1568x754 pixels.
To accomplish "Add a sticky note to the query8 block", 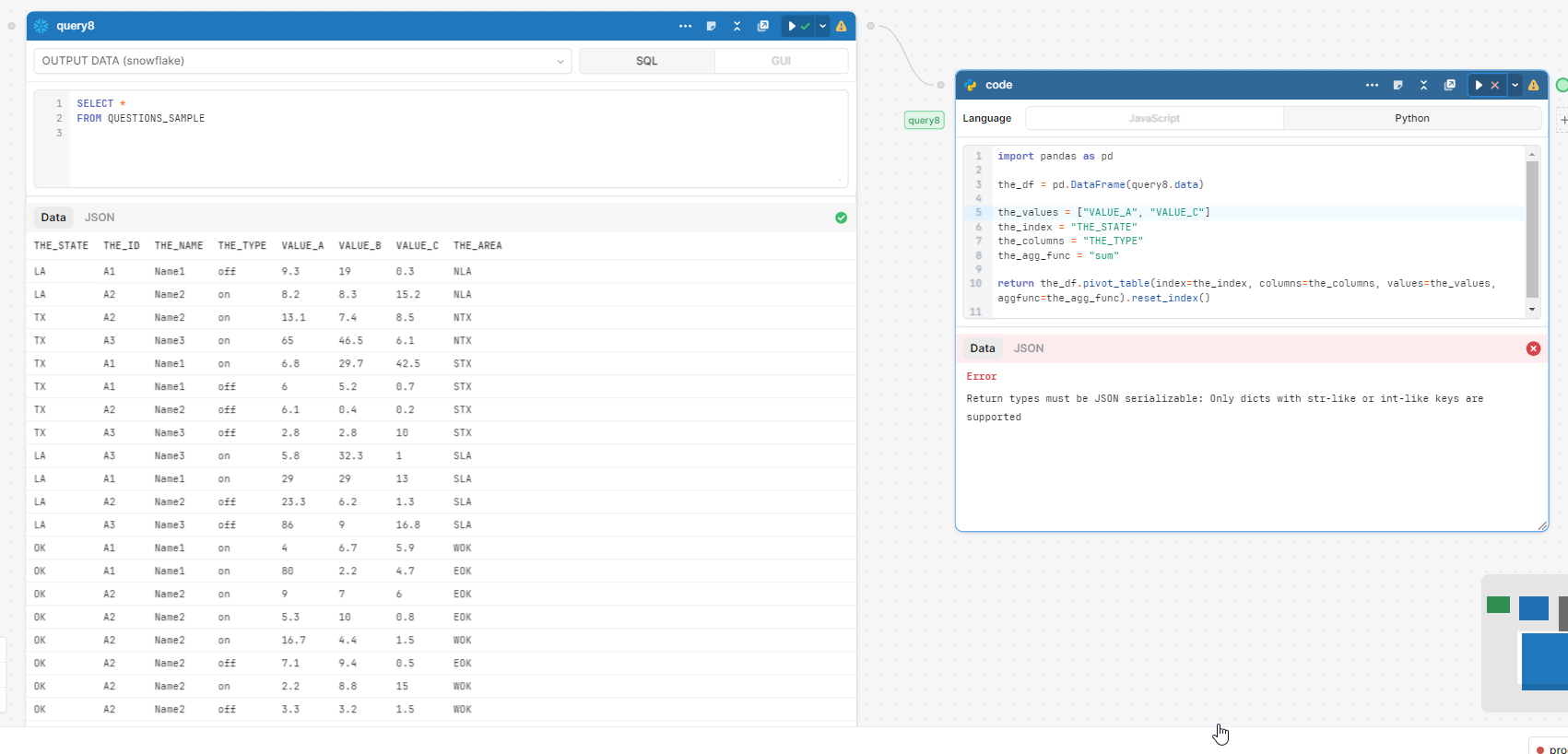I will pyautogui.click(x=711, y=26).
